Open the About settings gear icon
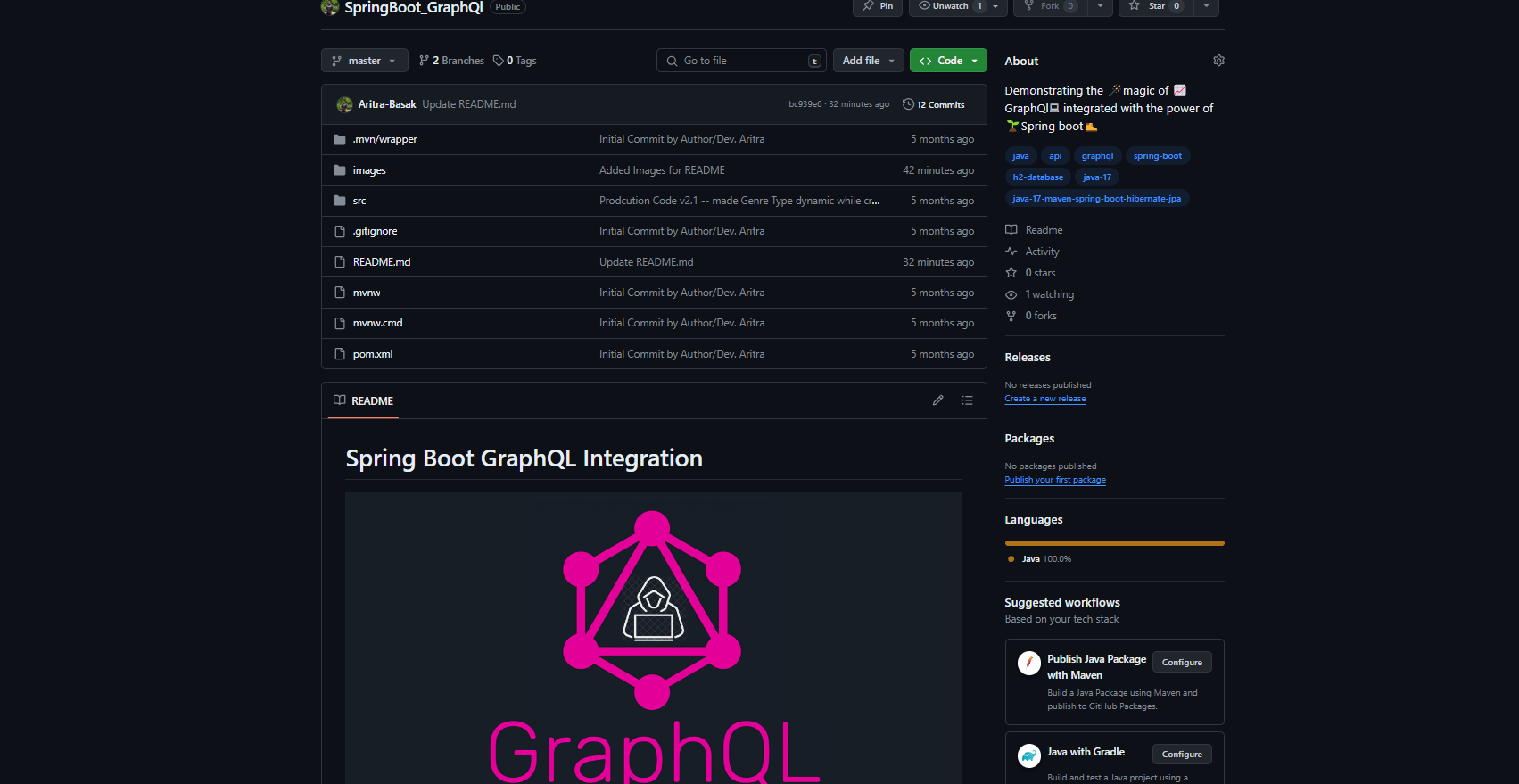1519x784 pixels. (x=1218, y=61)
